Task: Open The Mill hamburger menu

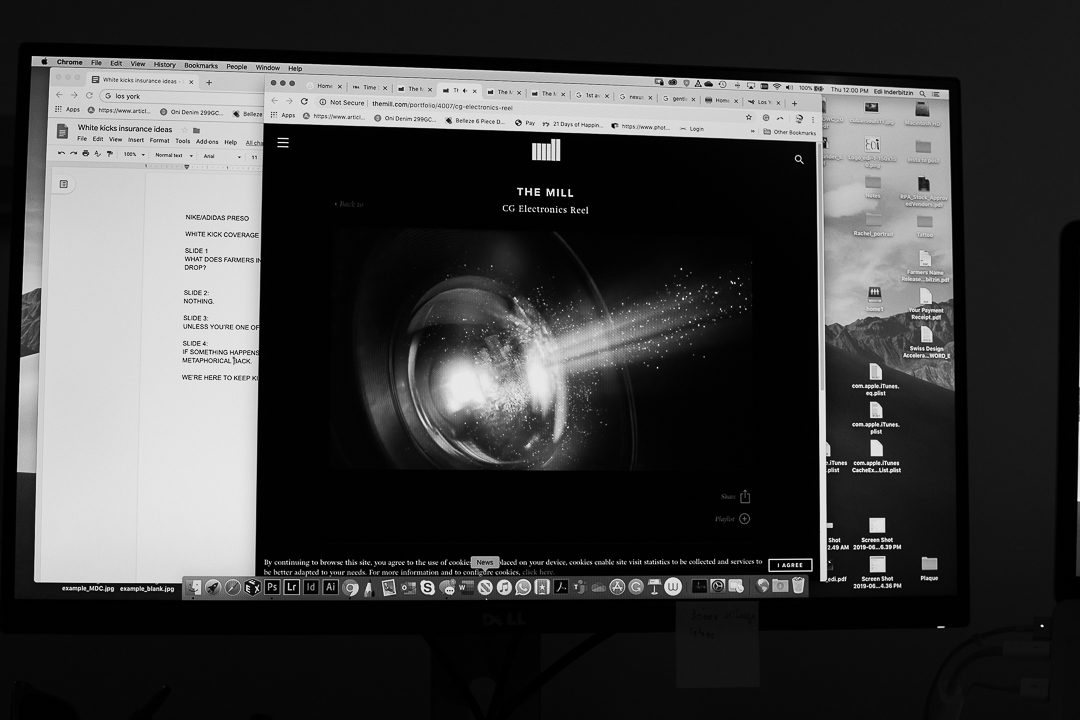Action: [282, 143]
